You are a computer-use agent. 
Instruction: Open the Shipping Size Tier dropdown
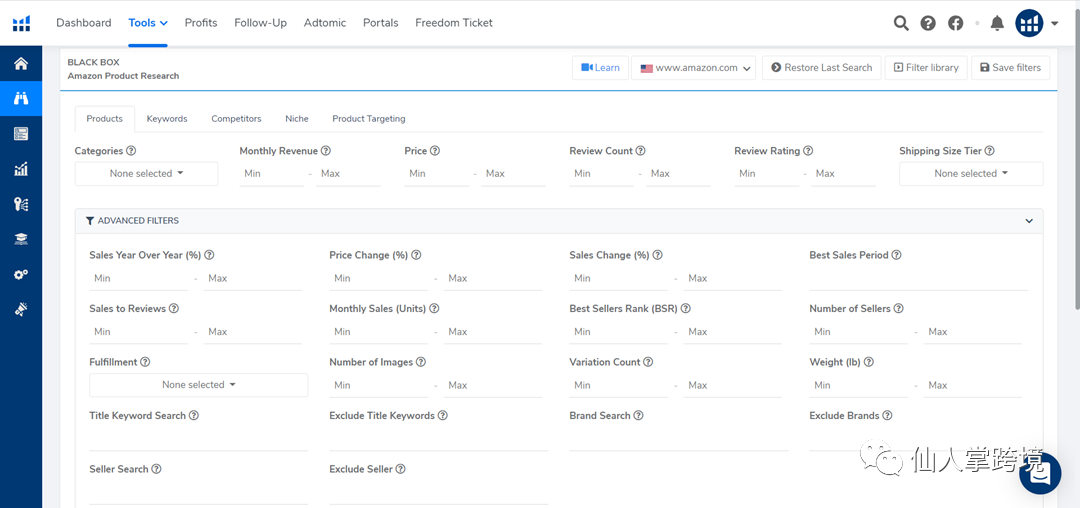[x=970, y=174]
